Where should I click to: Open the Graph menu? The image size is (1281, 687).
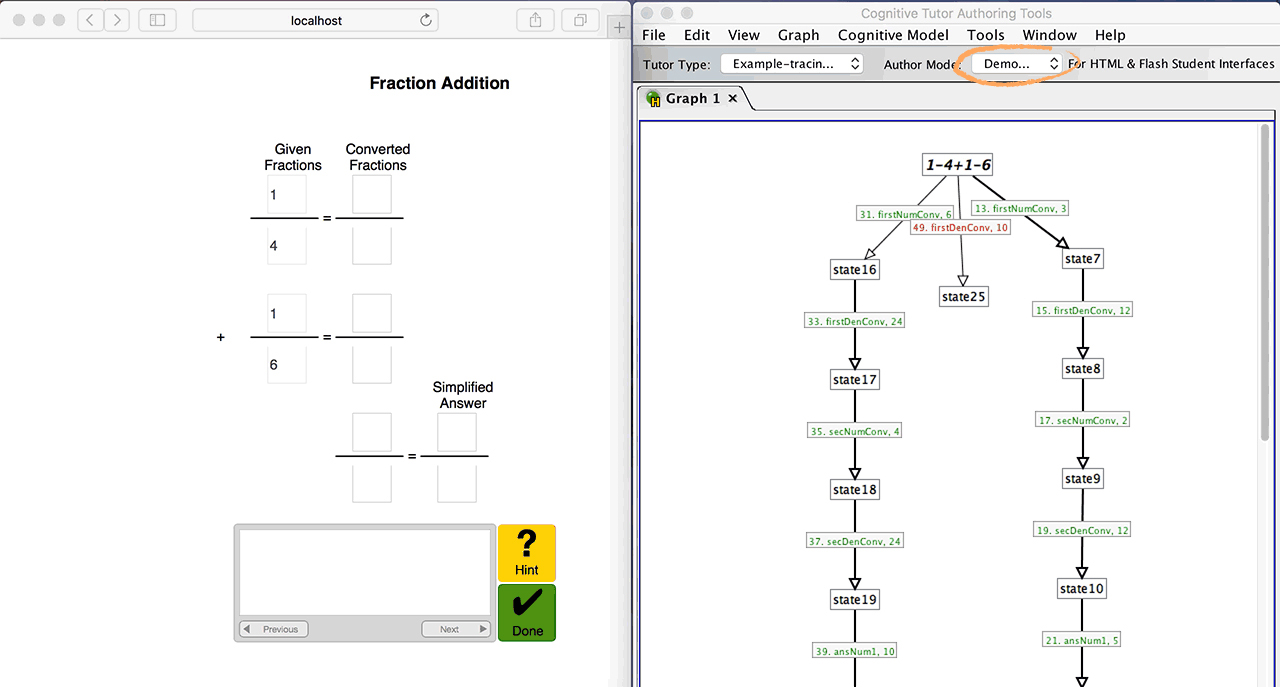tap(798, 34)
